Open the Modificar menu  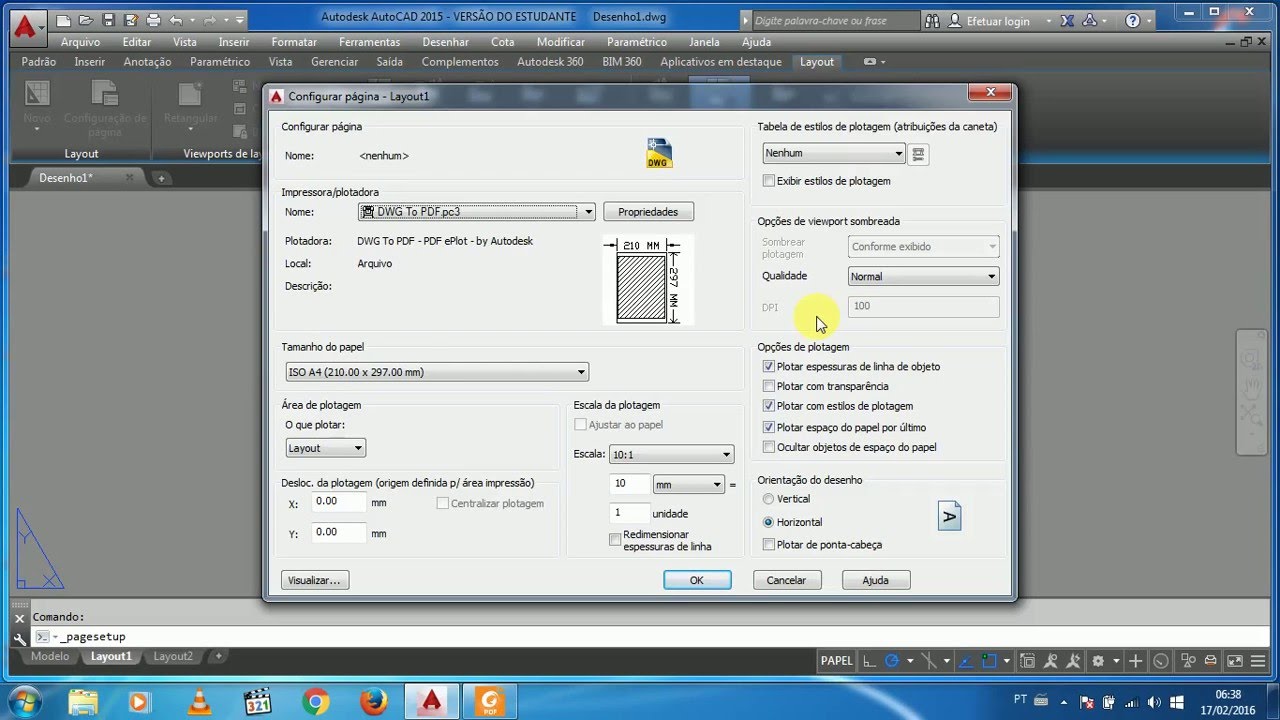pos(561,42)
